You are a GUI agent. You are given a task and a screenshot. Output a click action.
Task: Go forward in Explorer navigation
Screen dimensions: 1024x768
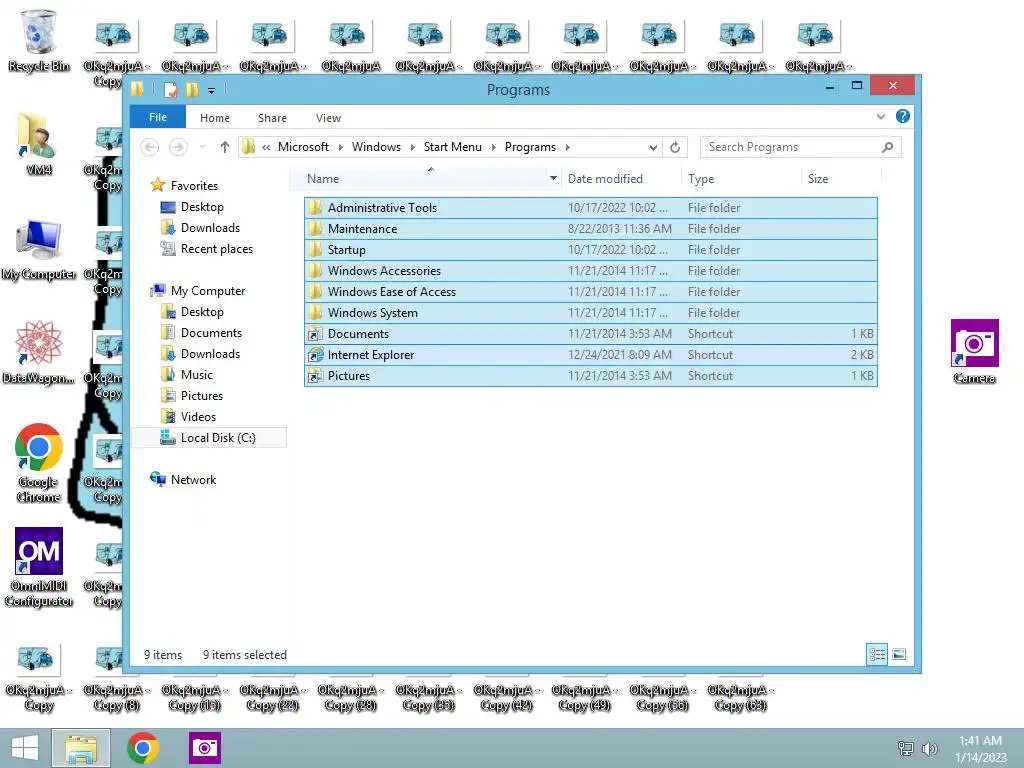tap(178, 147)
